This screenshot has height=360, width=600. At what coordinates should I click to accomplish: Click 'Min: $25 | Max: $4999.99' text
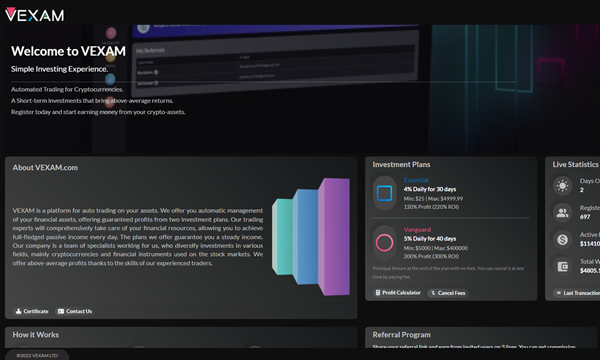[433, 199]
